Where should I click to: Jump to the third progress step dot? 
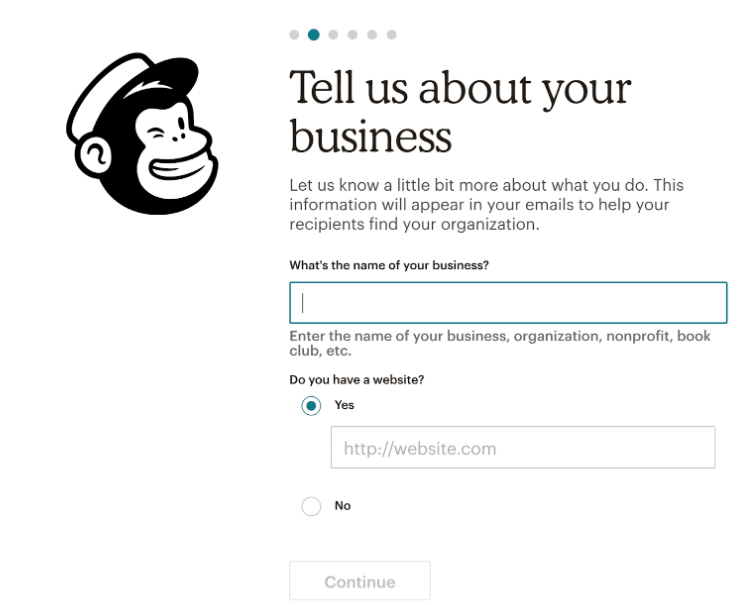click(333, 35)
